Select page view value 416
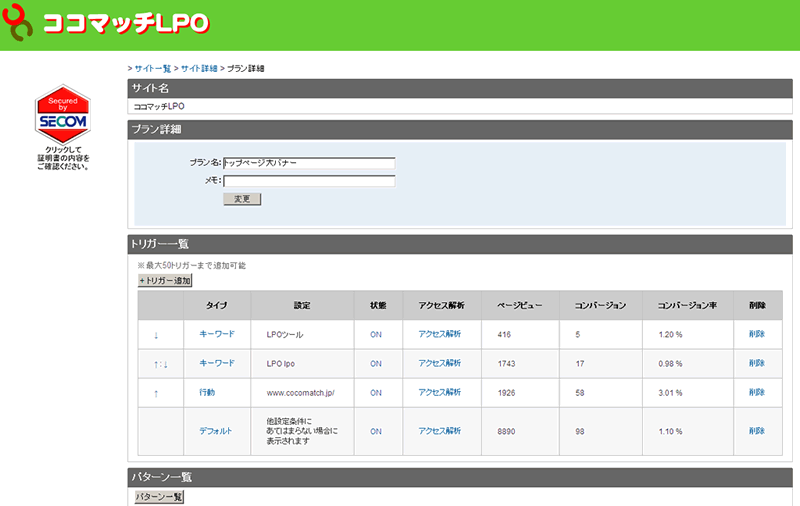This screenshot has width=800, height=506. [x=504, y=335]
